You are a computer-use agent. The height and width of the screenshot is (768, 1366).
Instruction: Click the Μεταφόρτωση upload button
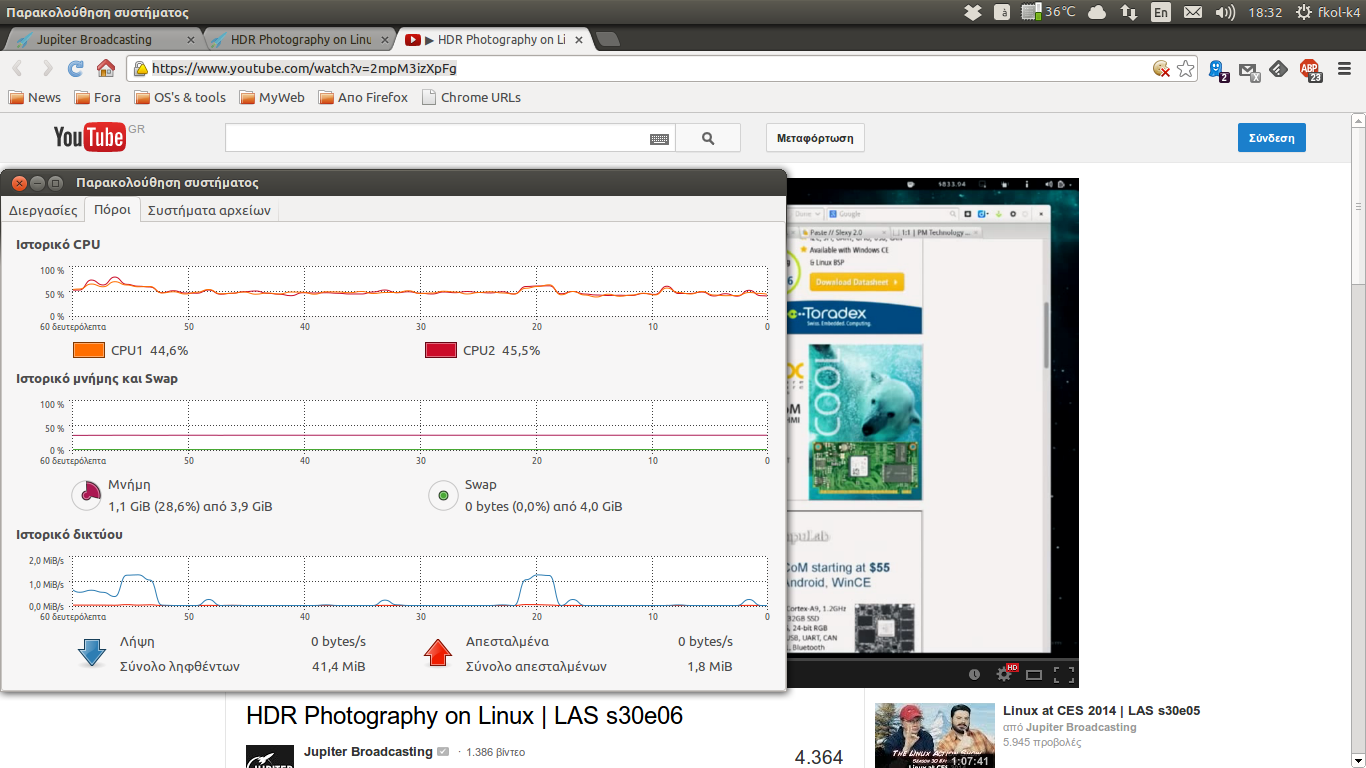point(815,138)
